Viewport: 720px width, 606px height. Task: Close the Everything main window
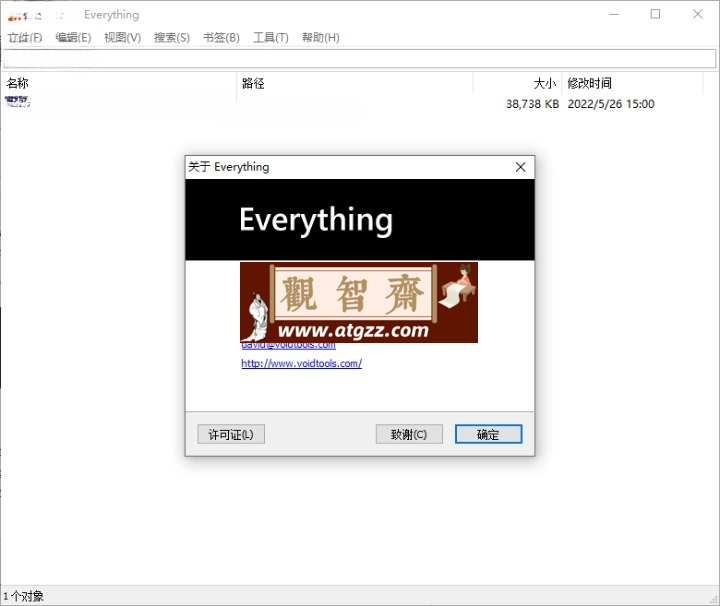point(698,14)
